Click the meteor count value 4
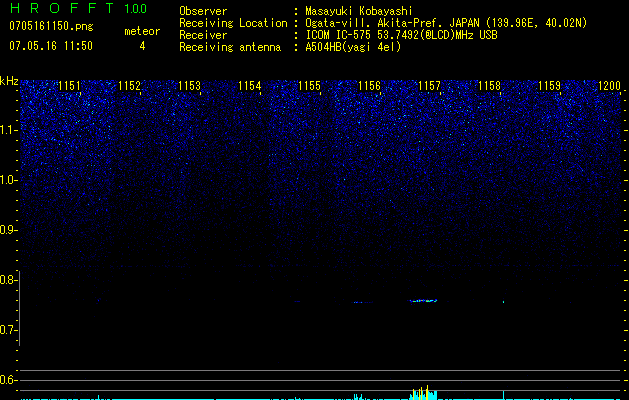The width and height of the screenshot is (629, 400). 142,46
